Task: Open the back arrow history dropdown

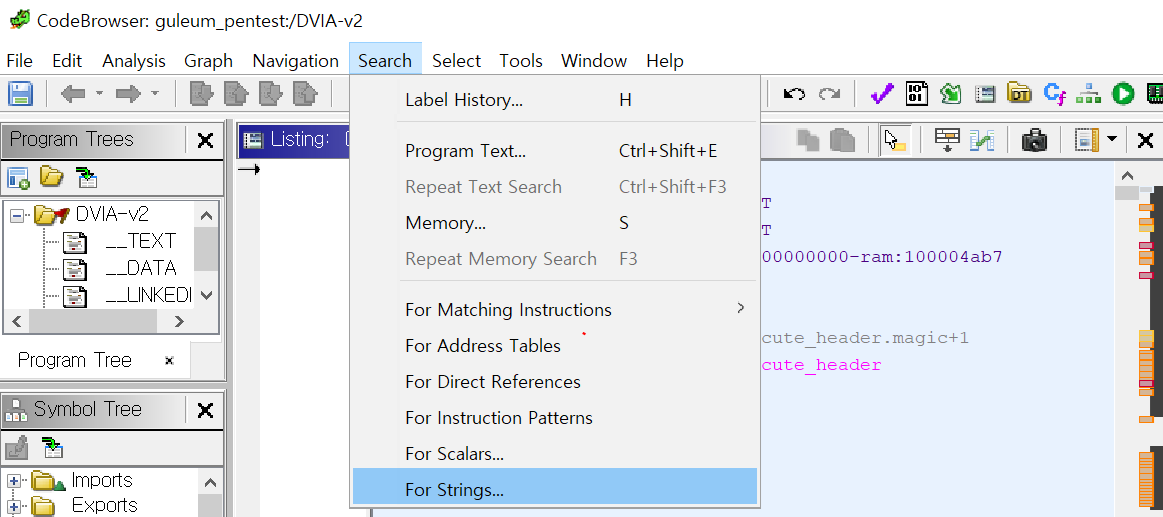Action: tap(99, 94)
